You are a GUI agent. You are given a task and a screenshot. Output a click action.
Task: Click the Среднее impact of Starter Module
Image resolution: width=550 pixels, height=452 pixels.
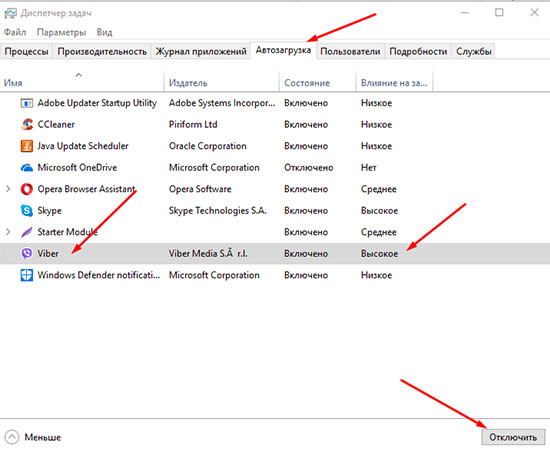pyautogui.click(x=379, y=232)
